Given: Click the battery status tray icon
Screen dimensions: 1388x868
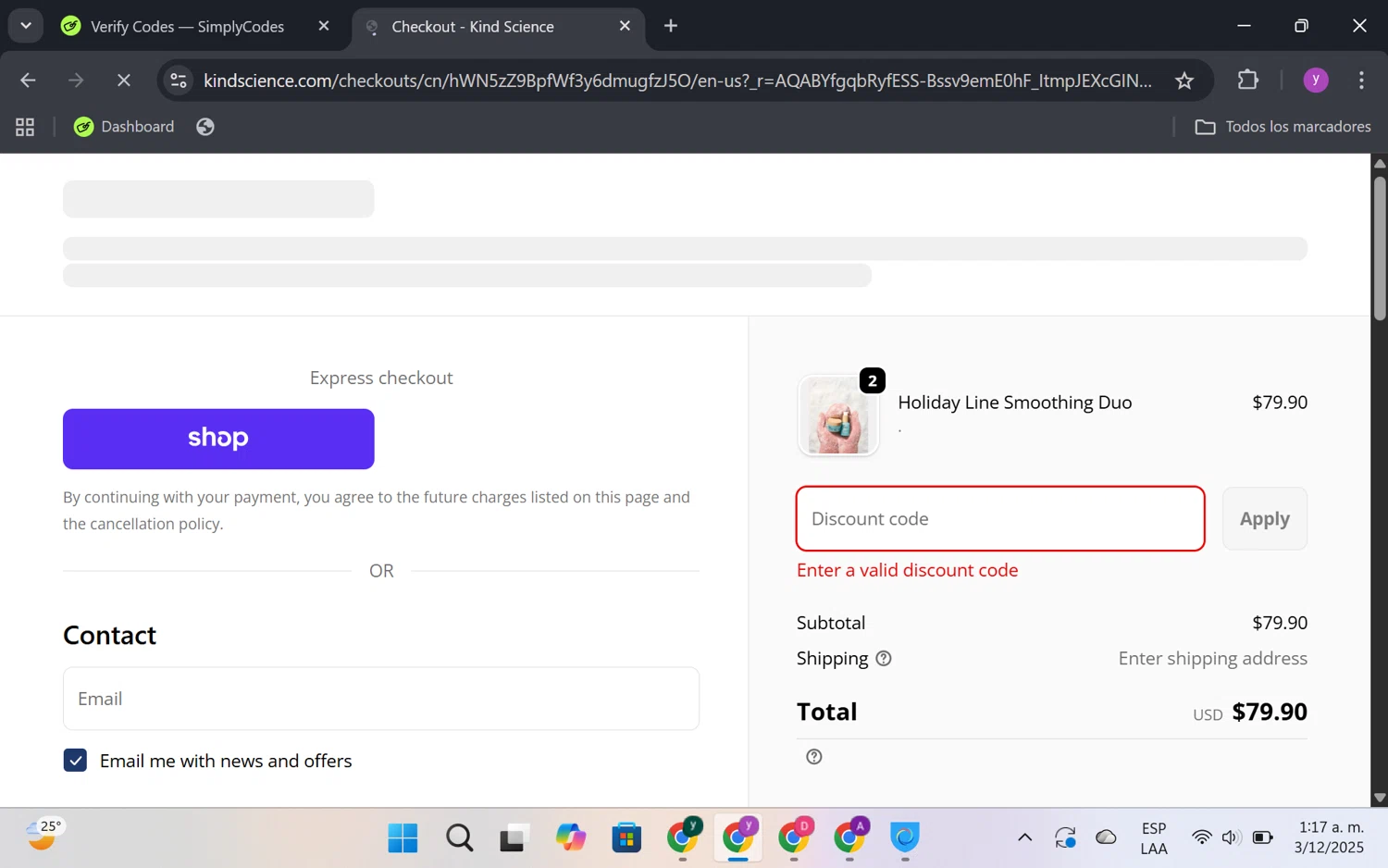Looking at the screenshot, I should coord(1263,837).
